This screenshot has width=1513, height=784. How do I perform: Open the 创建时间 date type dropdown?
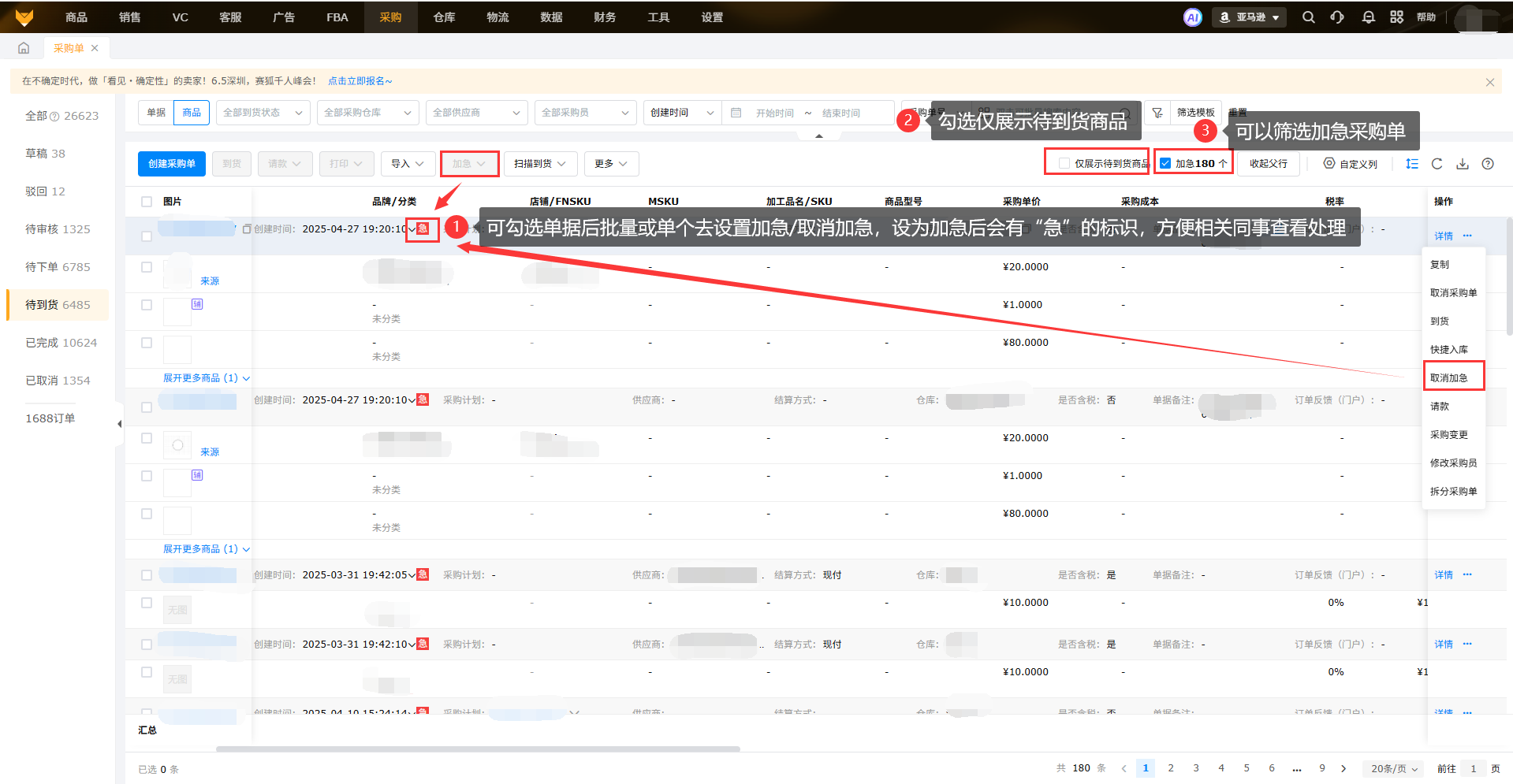click(x=682, y=113)
